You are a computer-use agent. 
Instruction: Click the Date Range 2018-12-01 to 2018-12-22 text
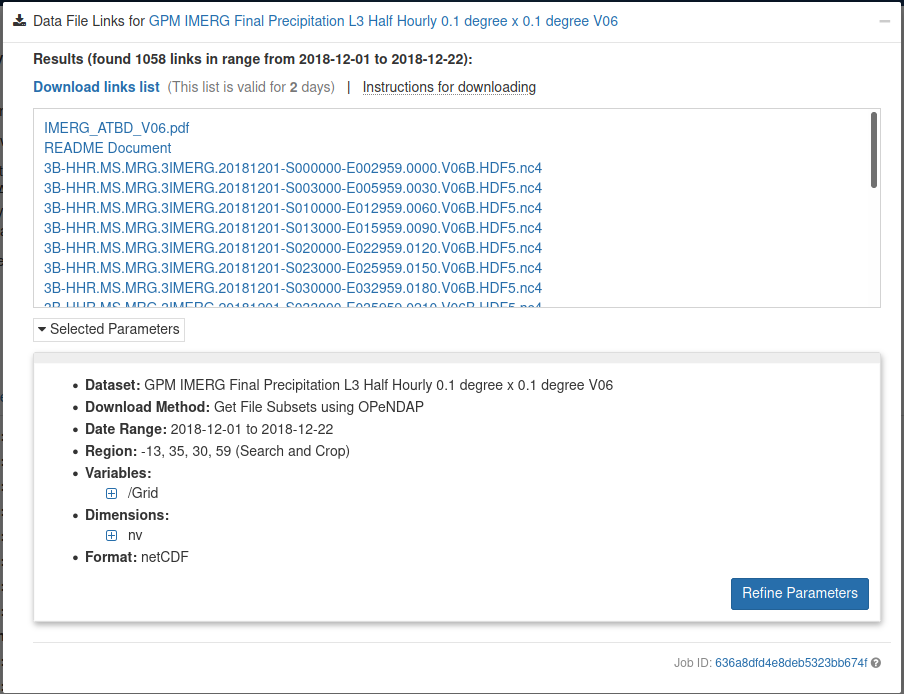(x=209, y=429)
